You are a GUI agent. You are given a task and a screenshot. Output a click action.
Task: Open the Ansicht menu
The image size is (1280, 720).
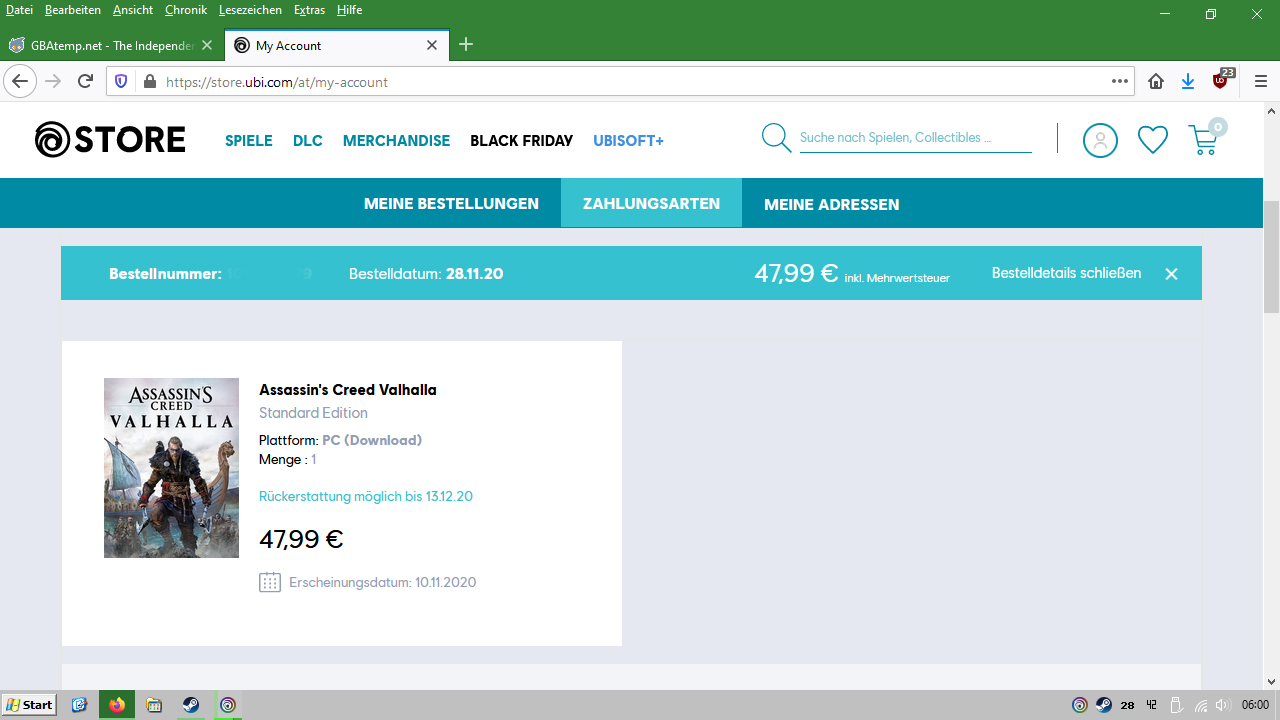133,10
